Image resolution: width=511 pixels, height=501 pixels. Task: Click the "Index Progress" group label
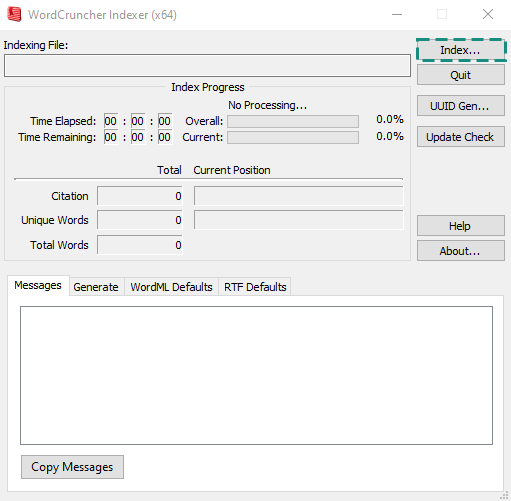(x=208, y=87)
